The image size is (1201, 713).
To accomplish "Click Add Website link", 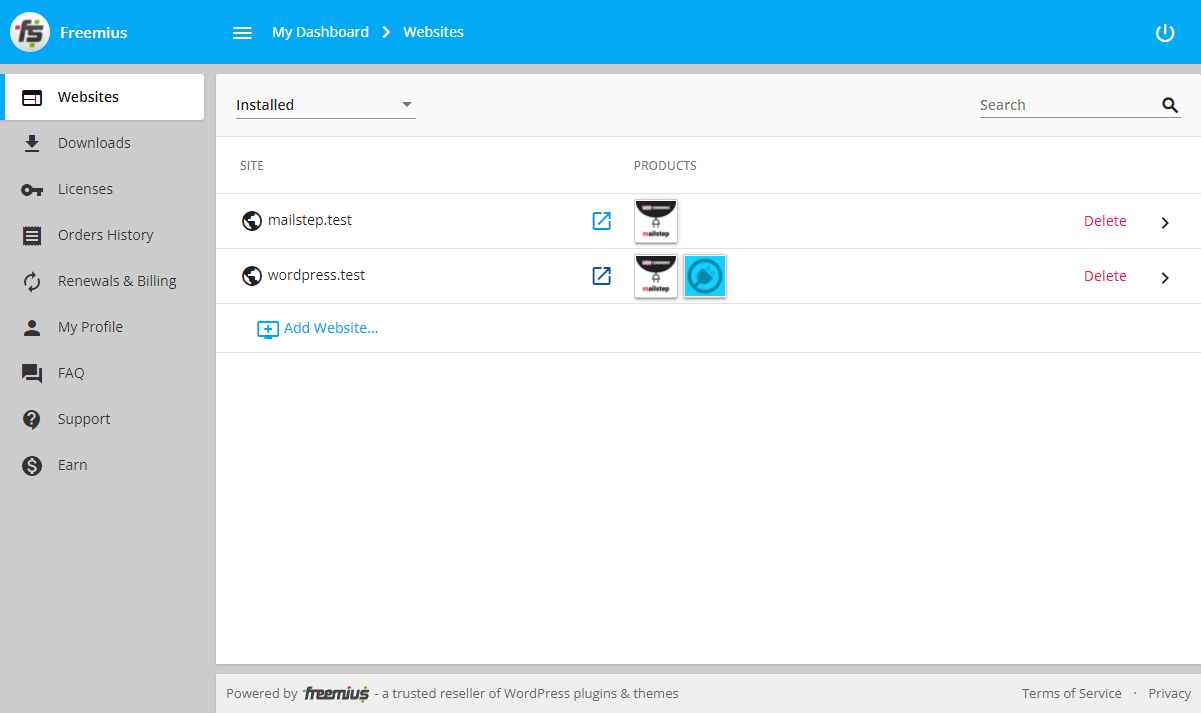I will click(x=318, y=327).
